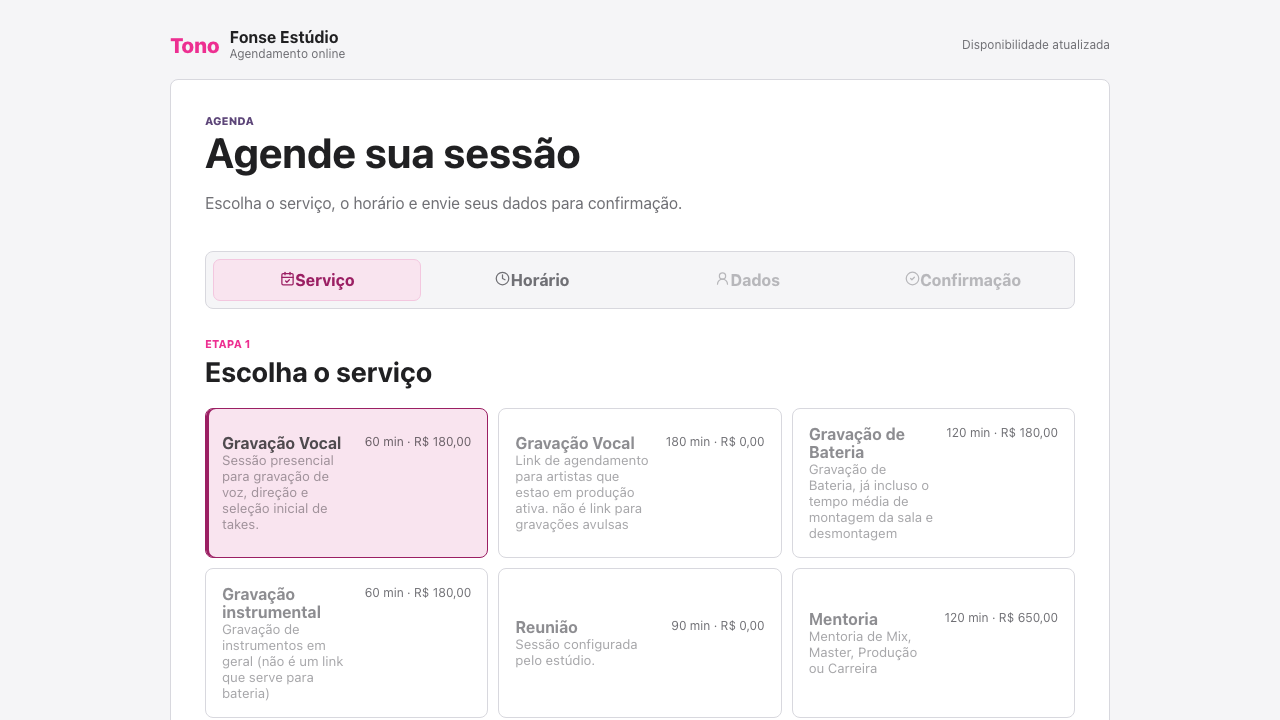Select the 60 min Gravação Vocal service
This screenshot has height=720, width=1280.
coord(346,483)
